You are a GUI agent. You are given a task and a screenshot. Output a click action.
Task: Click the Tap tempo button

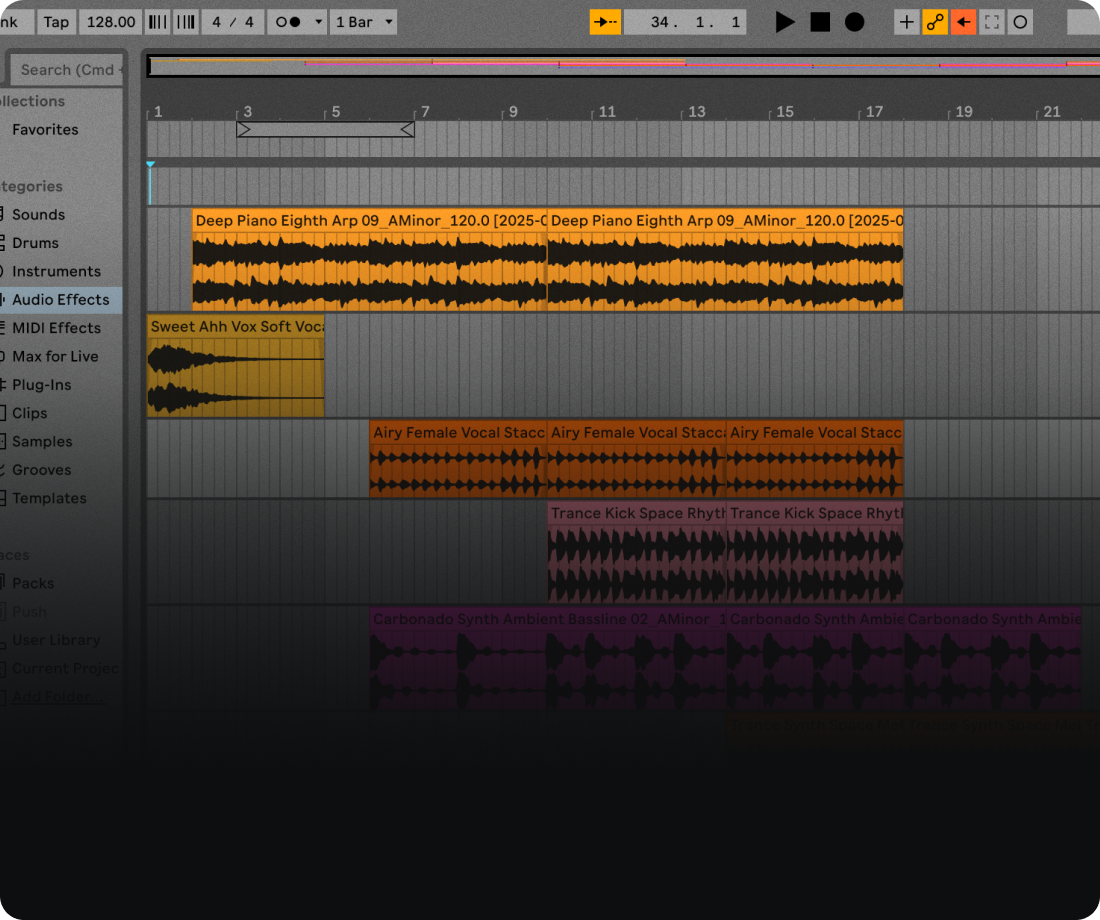pyautogui.click(x=56, y=21)
